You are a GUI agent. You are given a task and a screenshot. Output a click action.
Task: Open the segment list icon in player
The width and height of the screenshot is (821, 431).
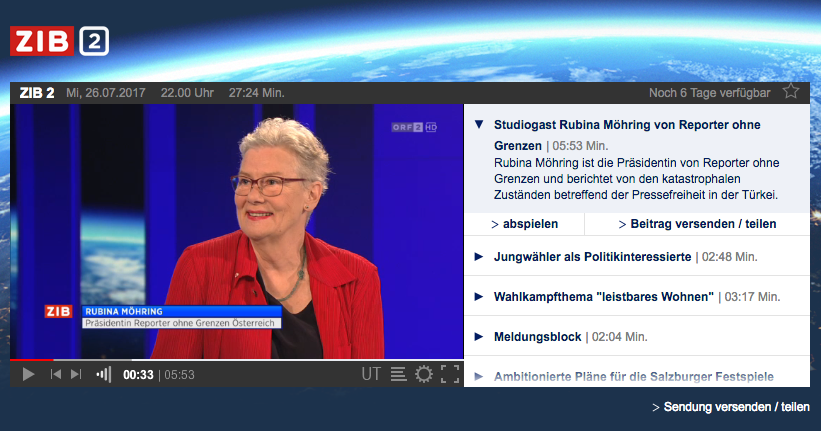click(x=398, y=374)
